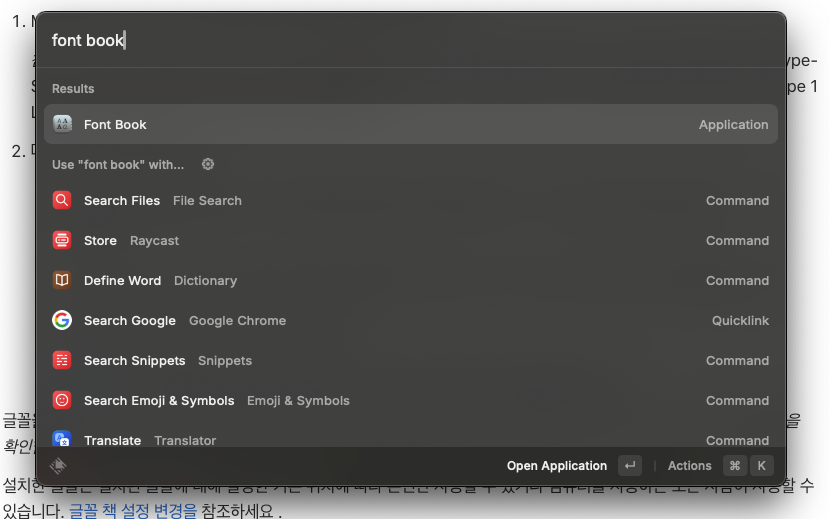
Task: Open the 글꼴 책 설정 변경을 link in background page
Action: (x=133, y=511)
